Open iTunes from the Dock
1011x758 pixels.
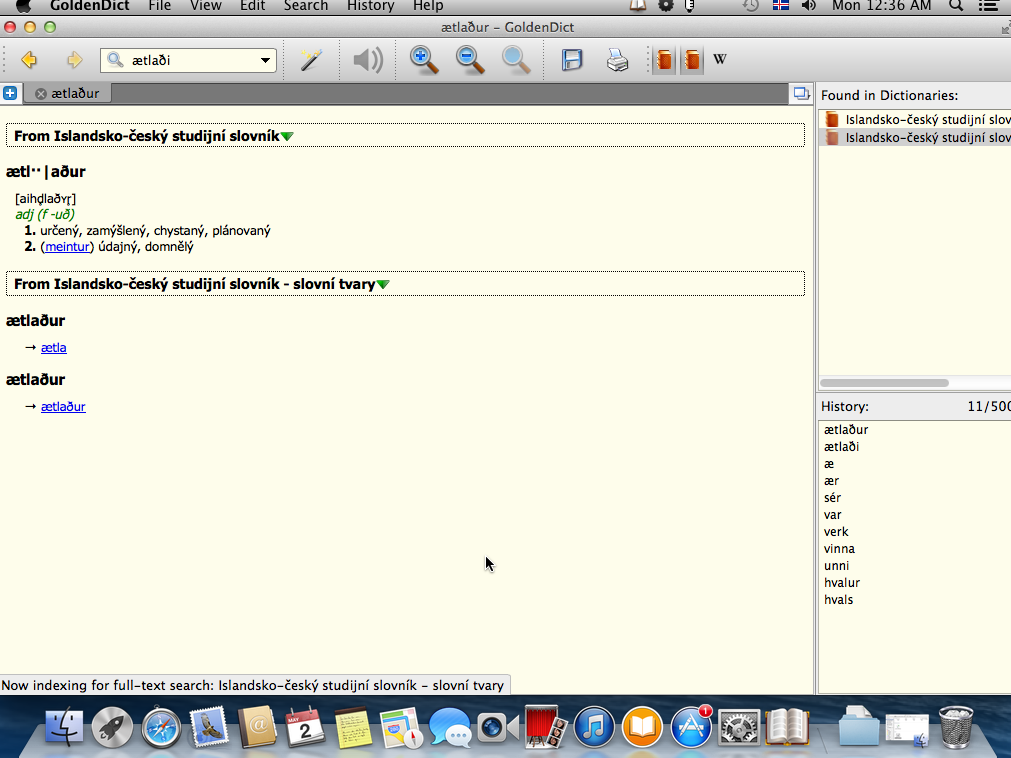pyautogui.click(x=594, y=727)
